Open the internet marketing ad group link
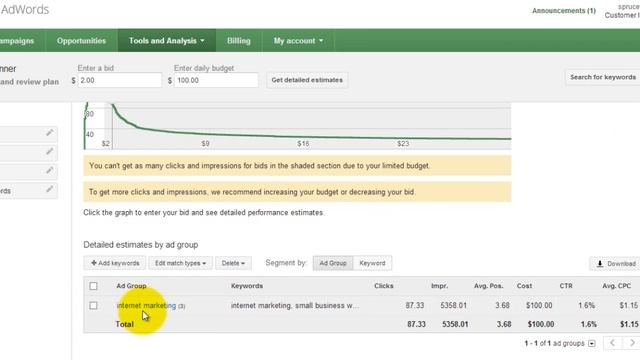640x360 pixels. tap(146, 306)
